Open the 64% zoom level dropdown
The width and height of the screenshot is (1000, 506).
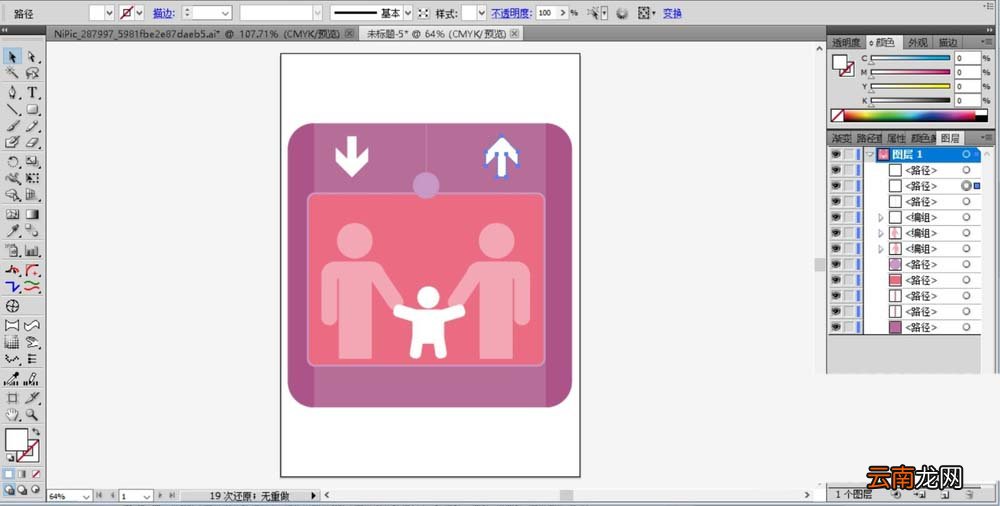pos(85,496)
